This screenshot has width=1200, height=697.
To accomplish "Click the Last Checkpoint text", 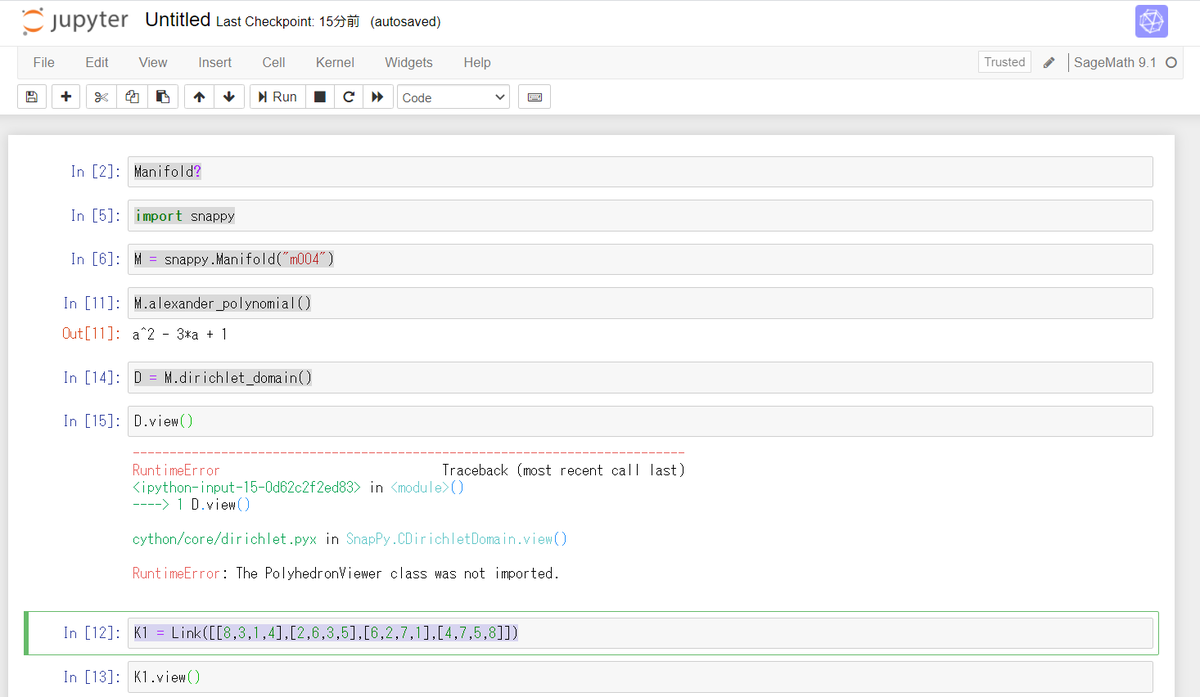I will 287,22.
